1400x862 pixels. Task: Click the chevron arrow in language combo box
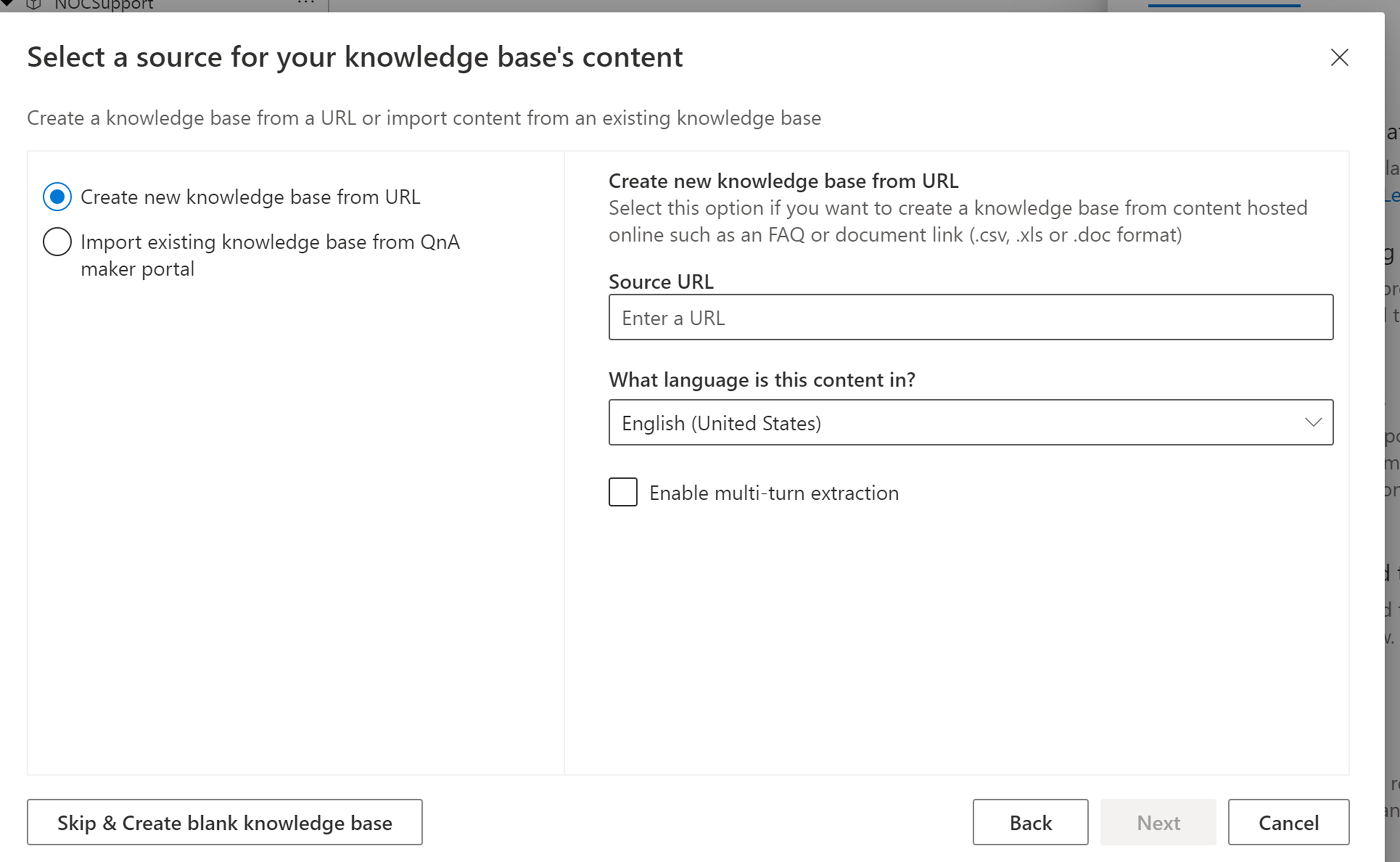[x=1313, y=423]
